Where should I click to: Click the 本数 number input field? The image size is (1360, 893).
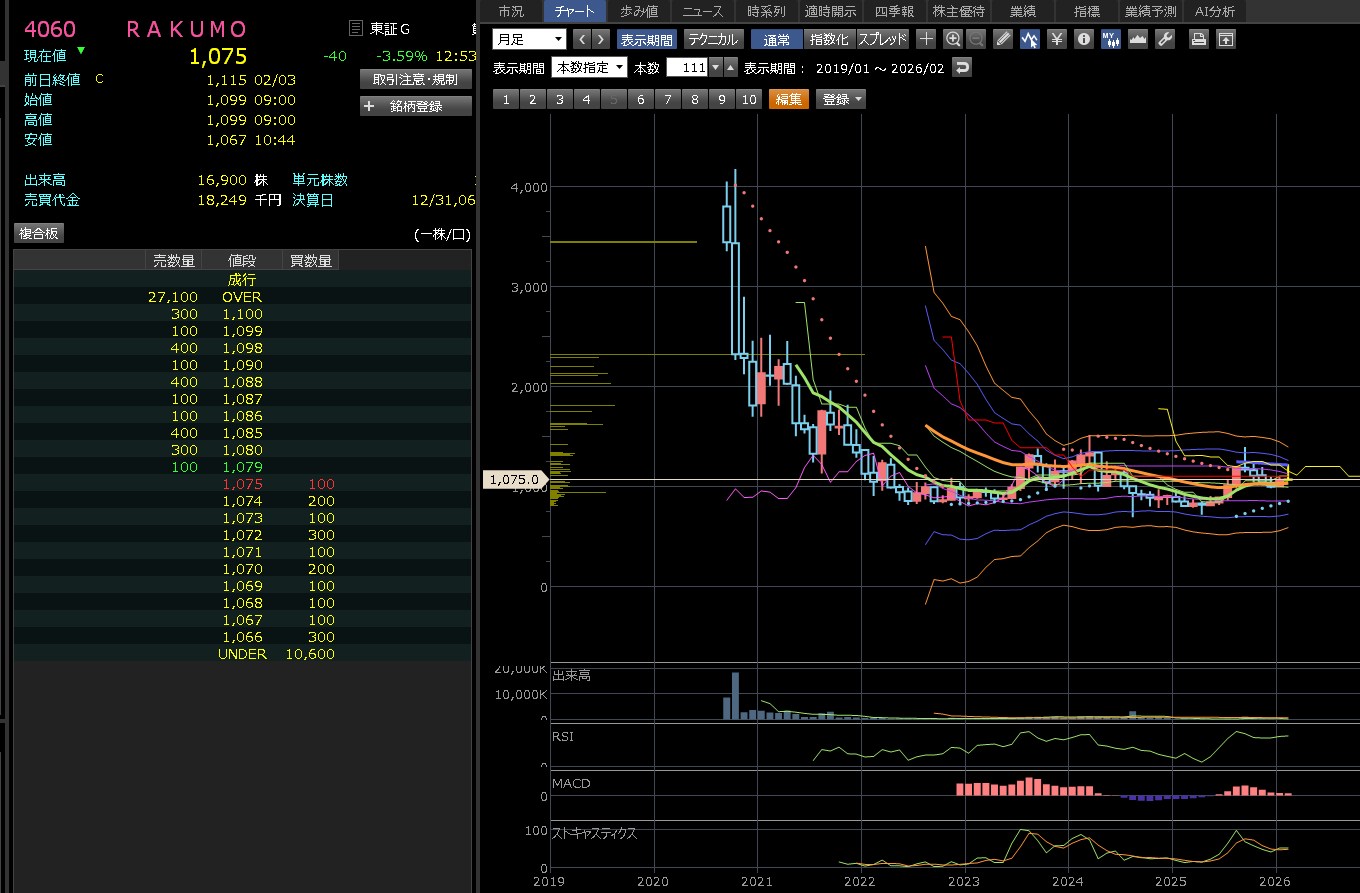click(x=687, y=68)
